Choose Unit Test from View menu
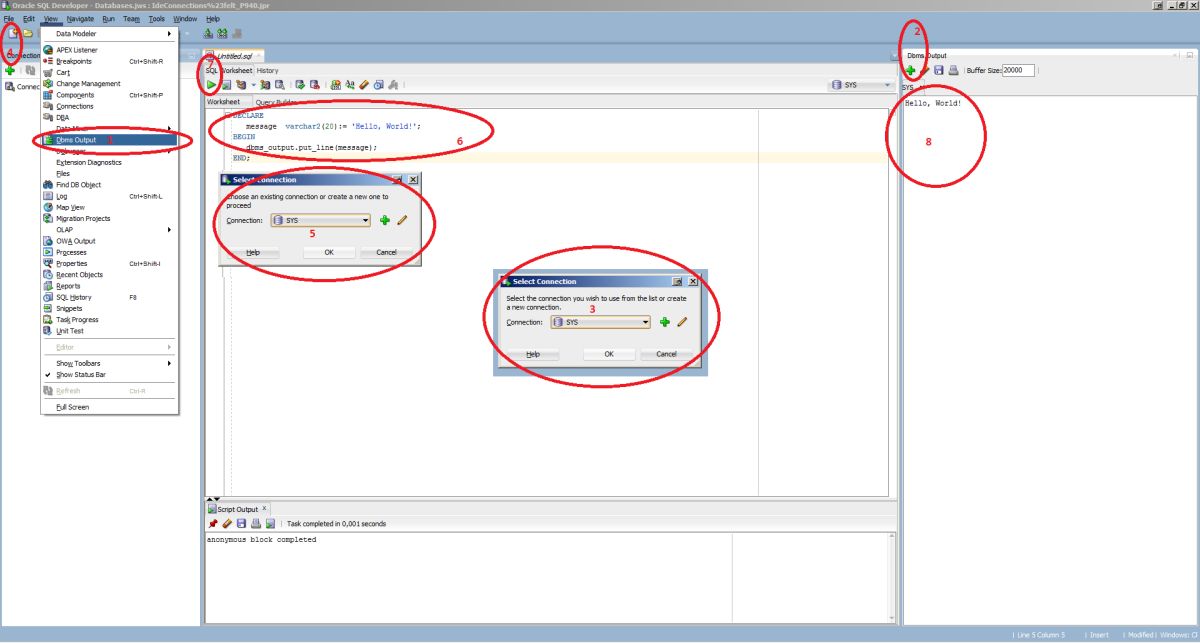1200x643 pixels. click(x=109, y=331)
